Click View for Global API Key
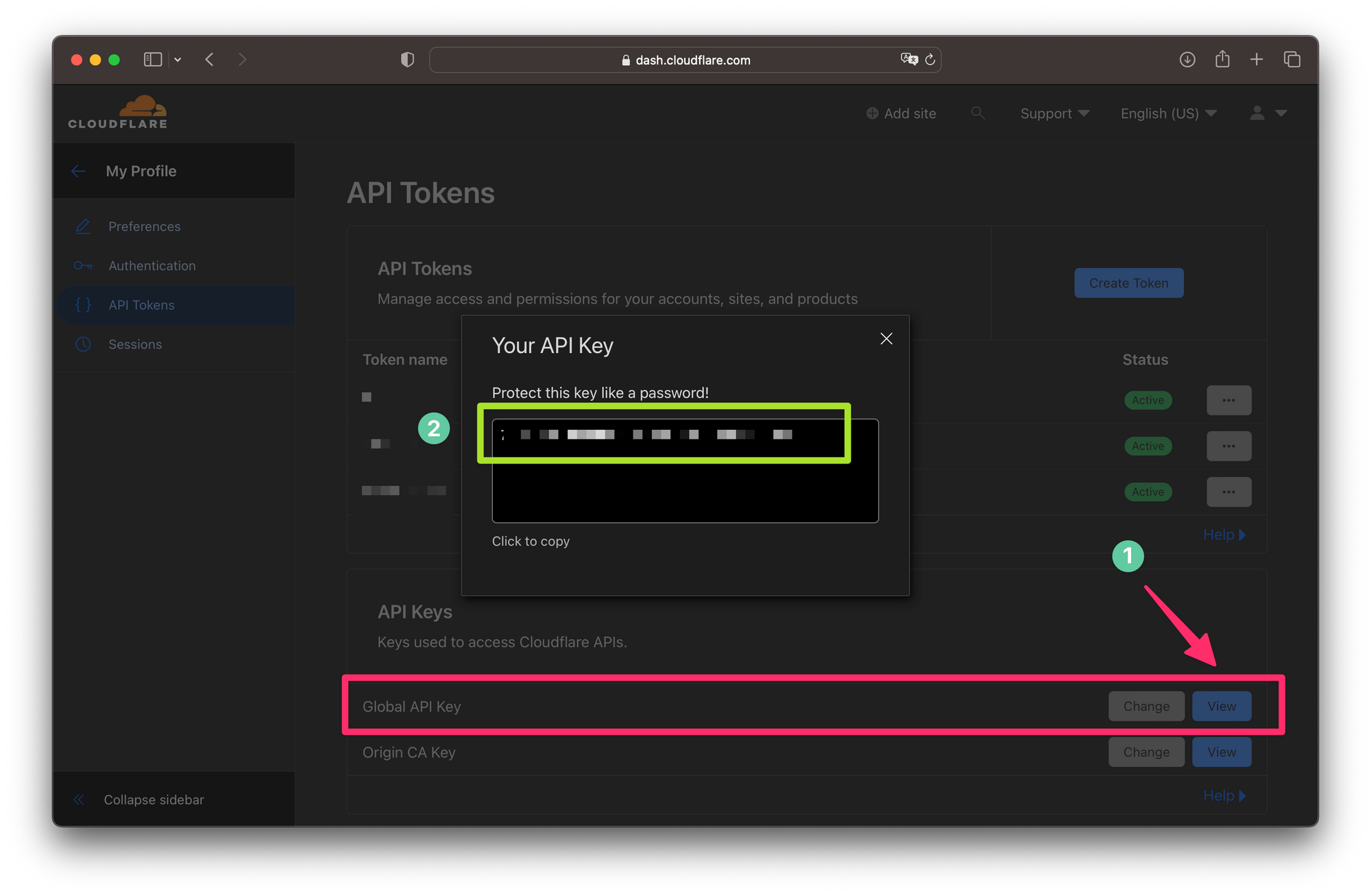This screenshot has height=896, width=1371. point(1222,706)
